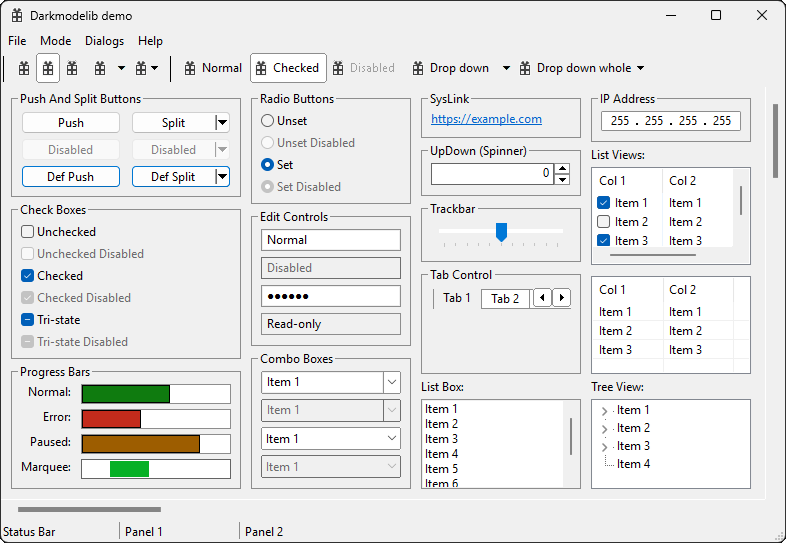
Task: Click the Normal toolbar button
Action: pyautogui.click(x=213, y=68)
